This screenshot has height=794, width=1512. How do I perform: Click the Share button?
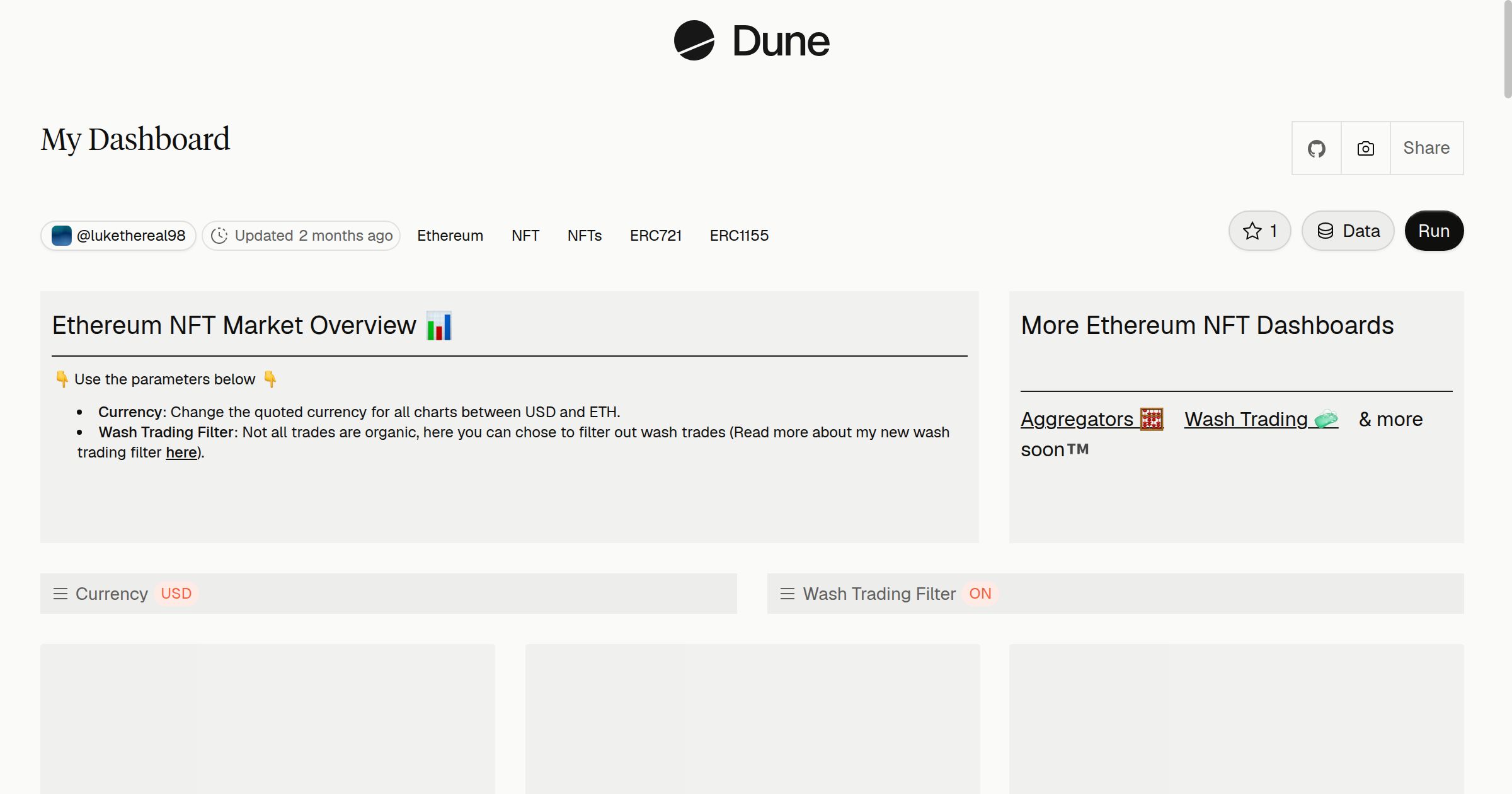coord(1426,148)
